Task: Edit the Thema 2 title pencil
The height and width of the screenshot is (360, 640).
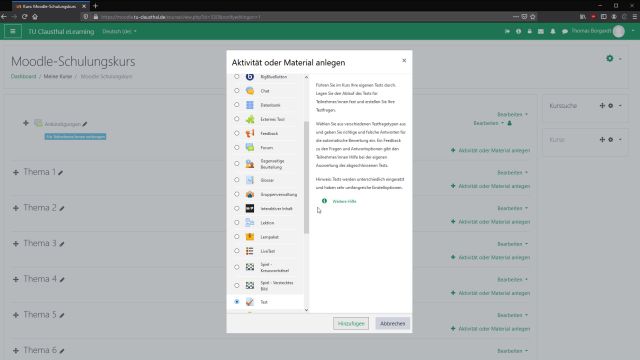Action: pos(62,209)
